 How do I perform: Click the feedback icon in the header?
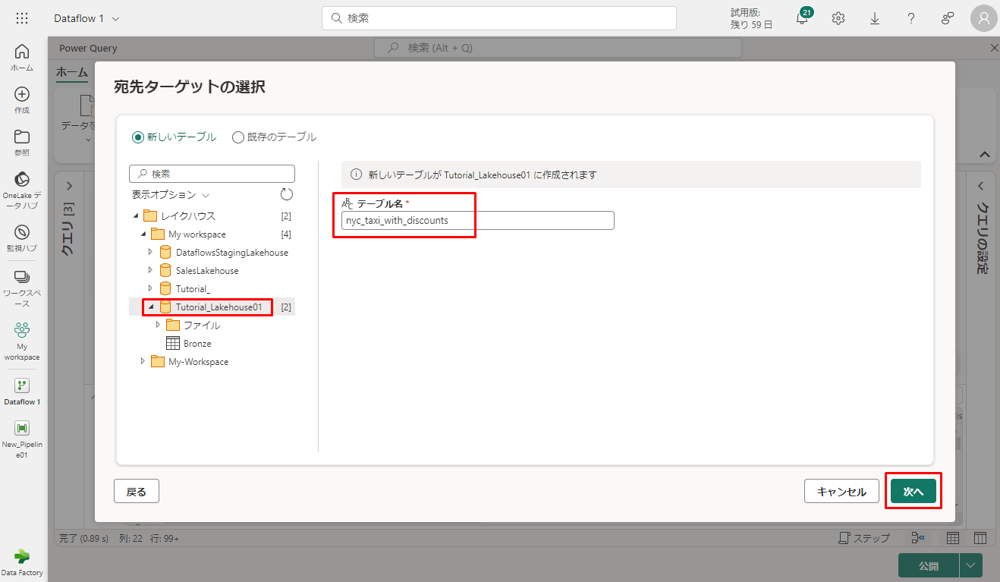click(x=947, y=18)
